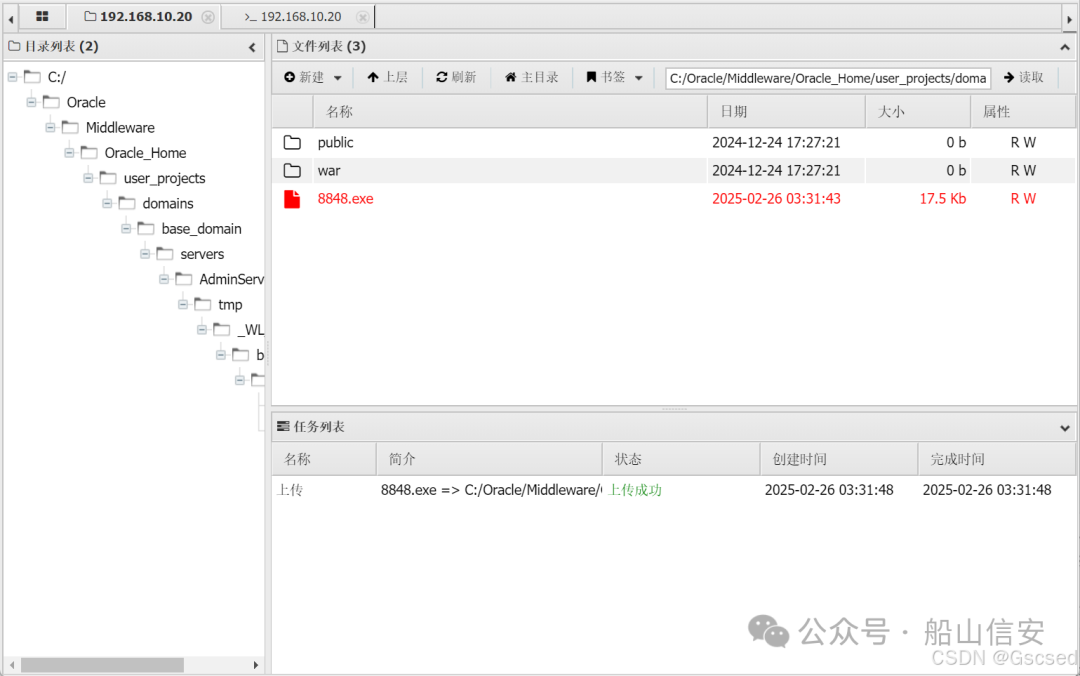Click the path input field

pyautogui.click(x=828, y=78)
